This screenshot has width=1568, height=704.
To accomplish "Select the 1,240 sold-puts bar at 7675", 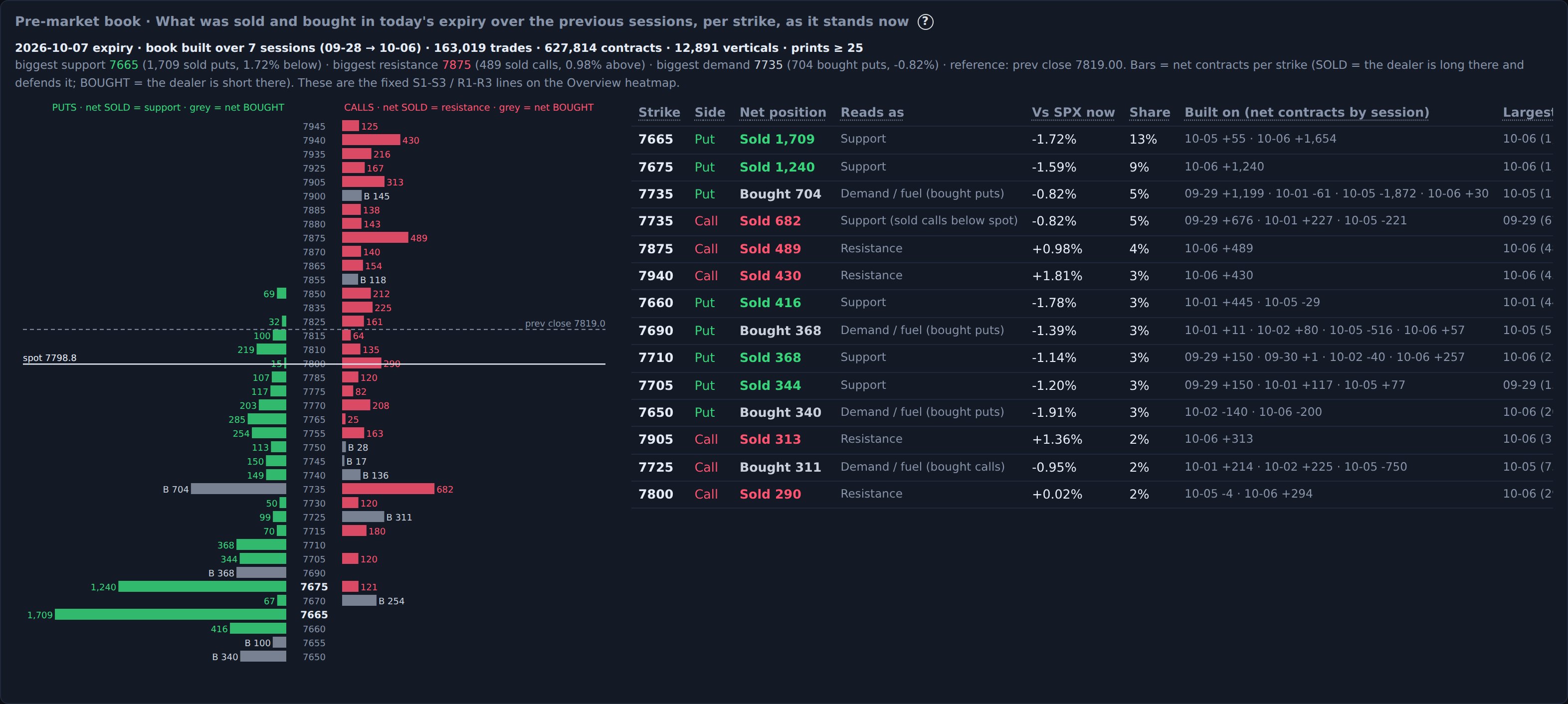I will click(202, 586).
